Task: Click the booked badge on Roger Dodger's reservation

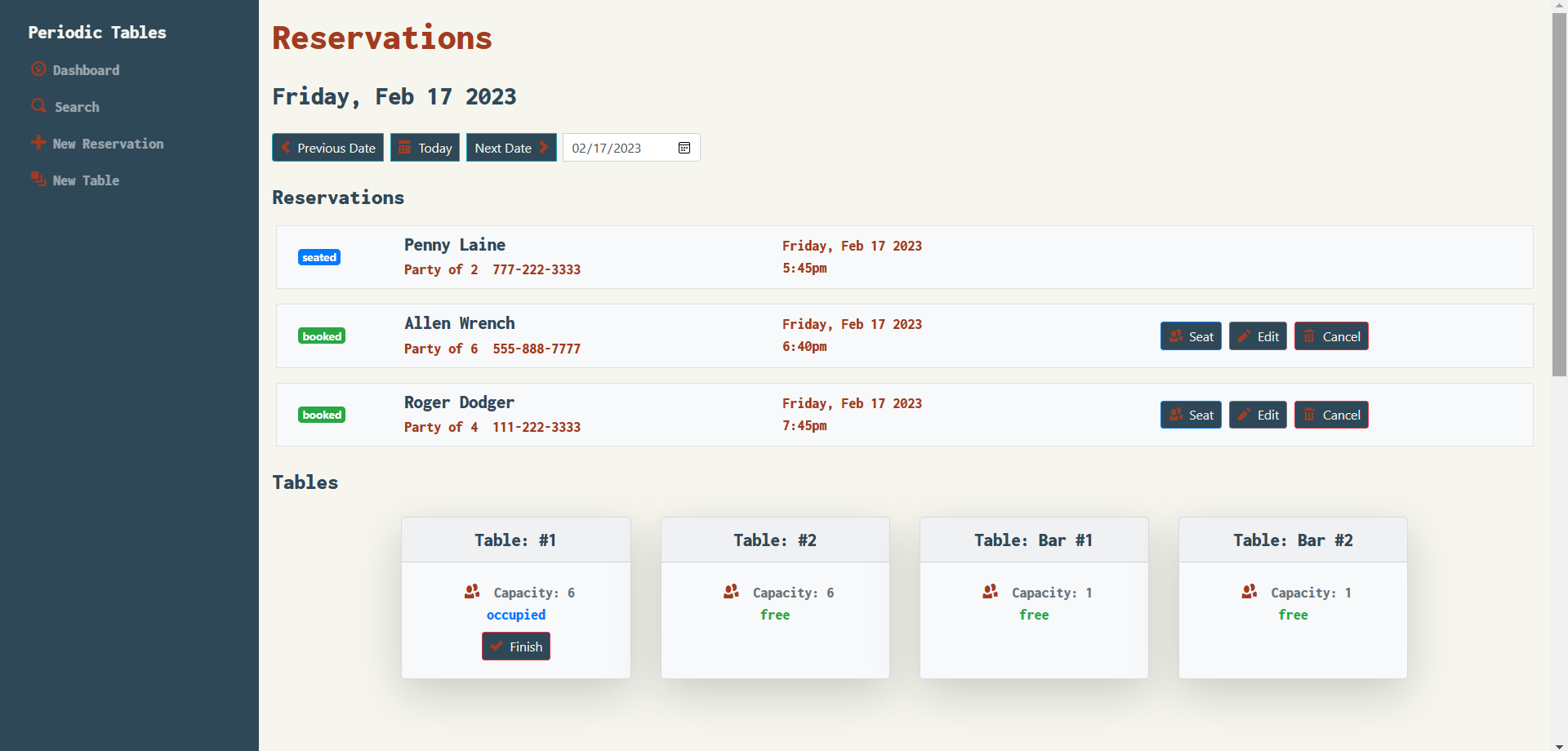Action: 321,415
